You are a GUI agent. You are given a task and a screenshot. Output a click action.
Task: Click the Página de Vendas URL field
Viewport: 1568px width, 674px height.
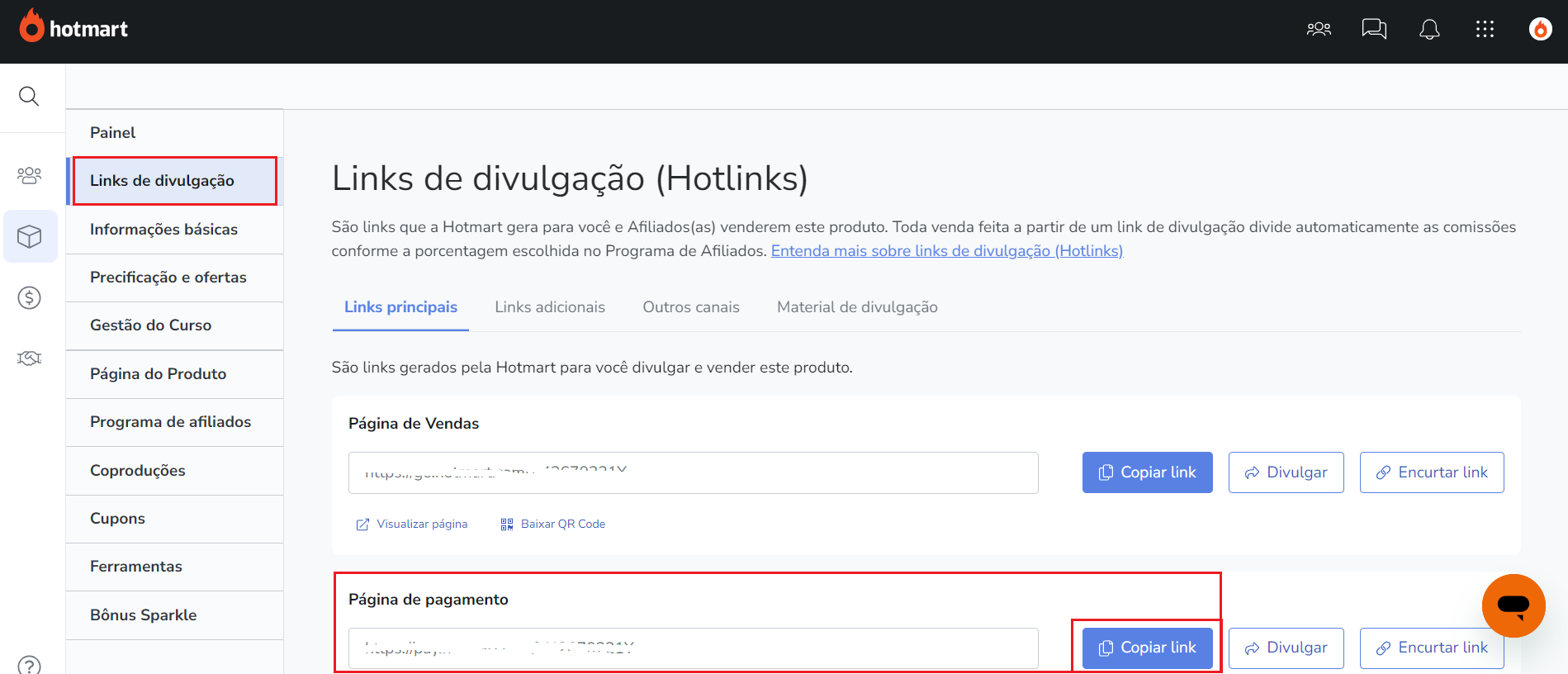click(694, 472)
